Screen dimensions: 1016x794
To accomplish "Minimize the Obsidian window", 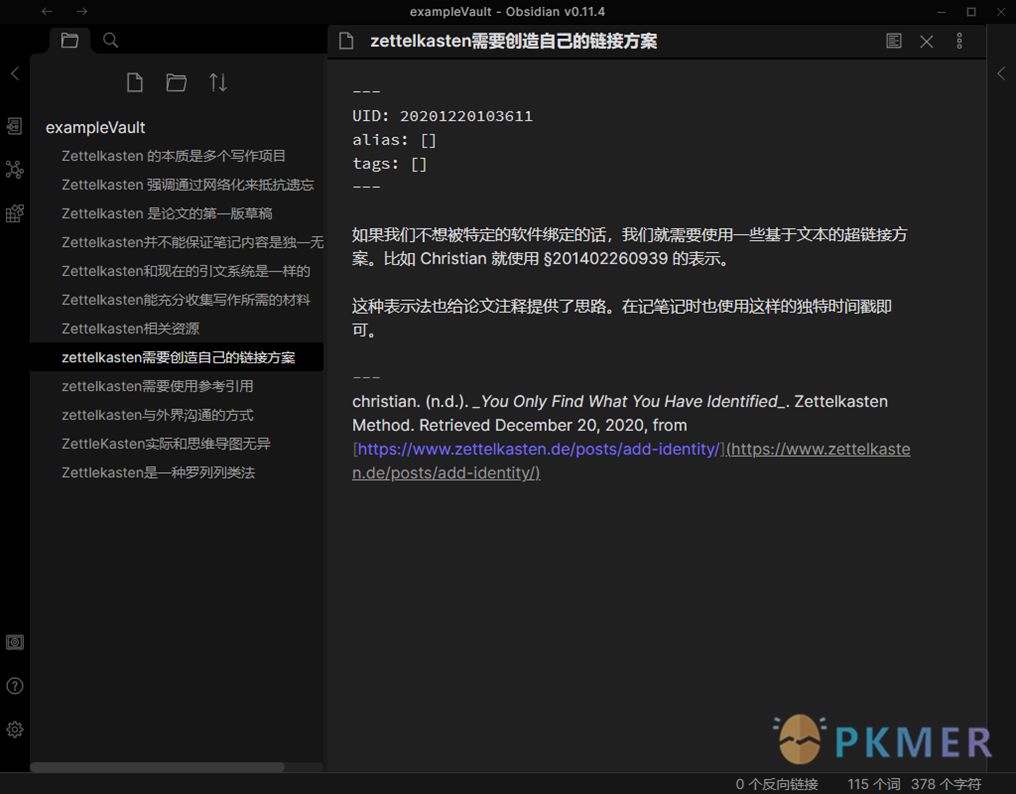I will click(941, 12).
